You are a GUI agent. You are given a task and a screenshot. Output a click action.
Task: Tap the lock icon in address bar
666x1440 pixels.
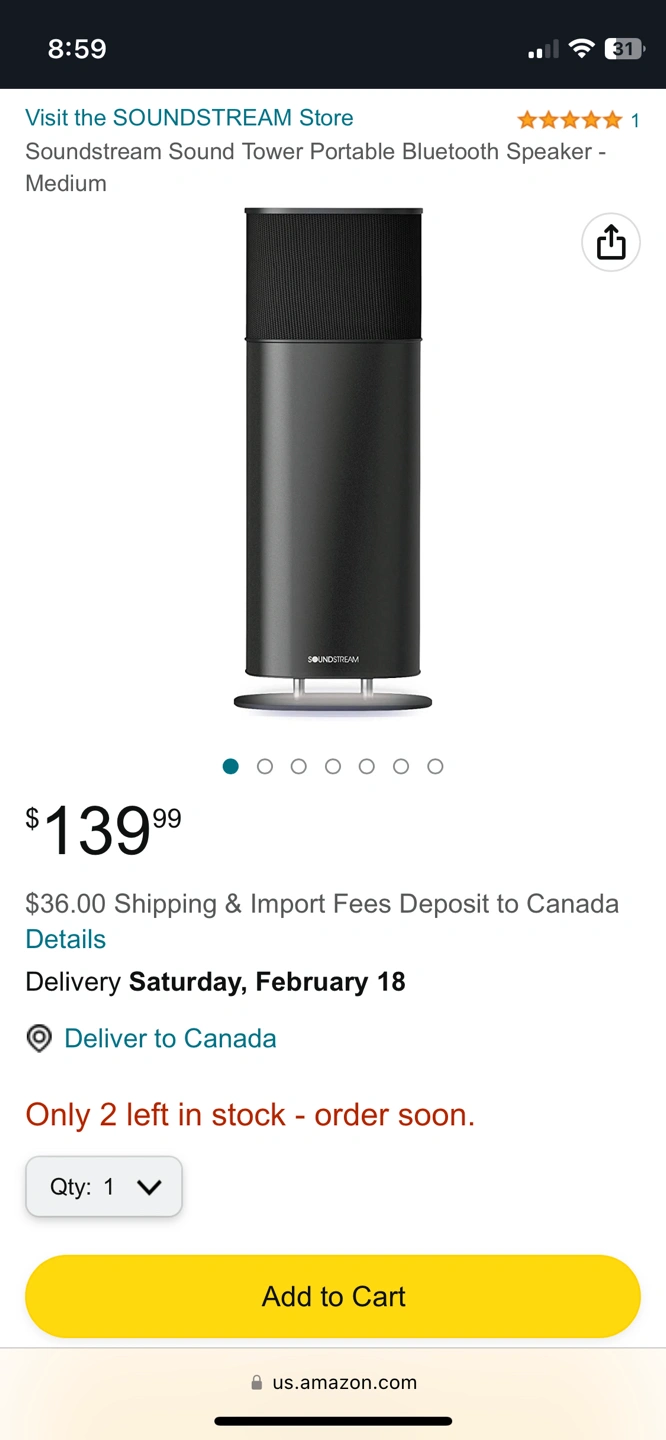point(258,1383)
